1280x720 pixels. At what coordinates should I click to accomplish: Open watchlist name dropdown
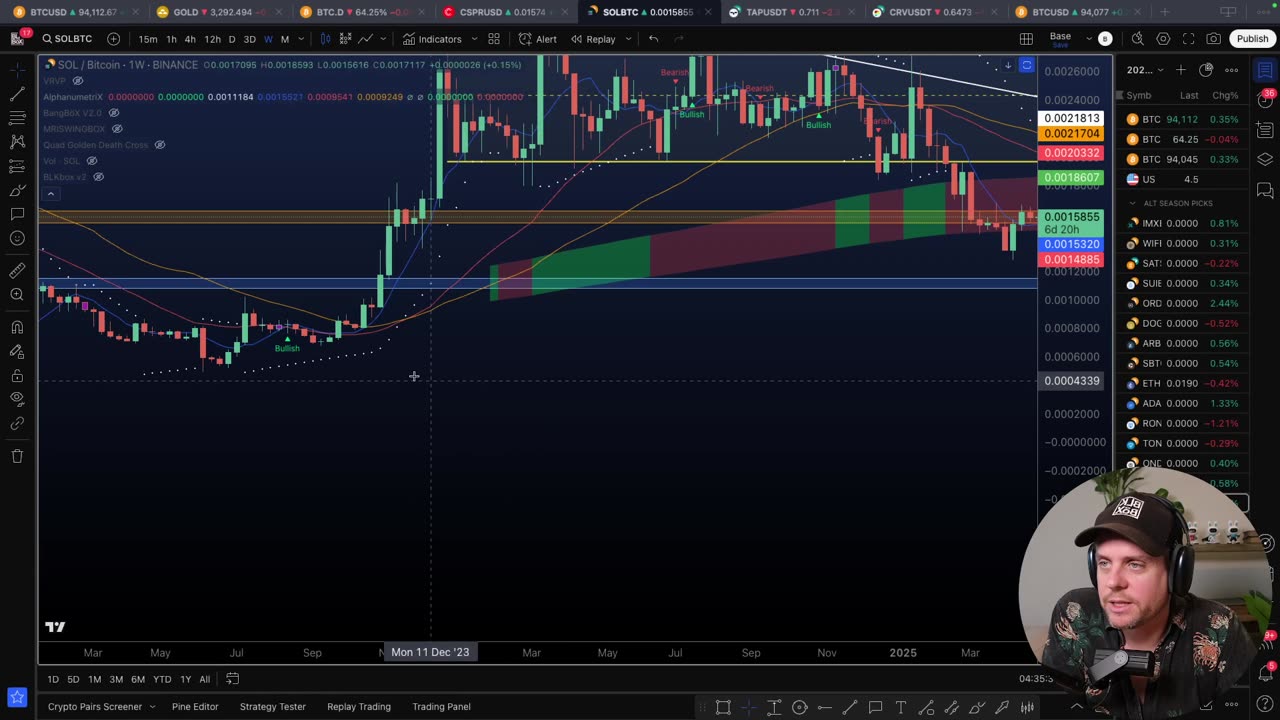1143,70
